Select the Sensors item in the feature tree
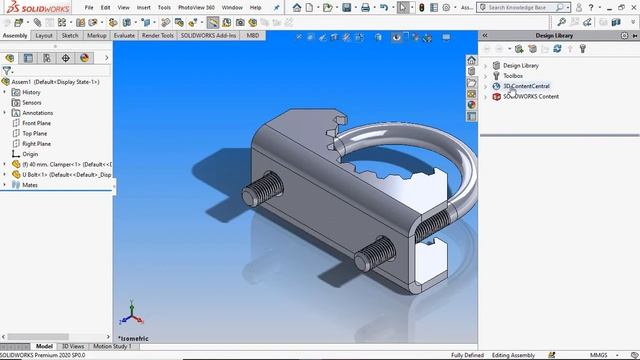The height and width of the screenshot is (360, 640). coord(32,102)
